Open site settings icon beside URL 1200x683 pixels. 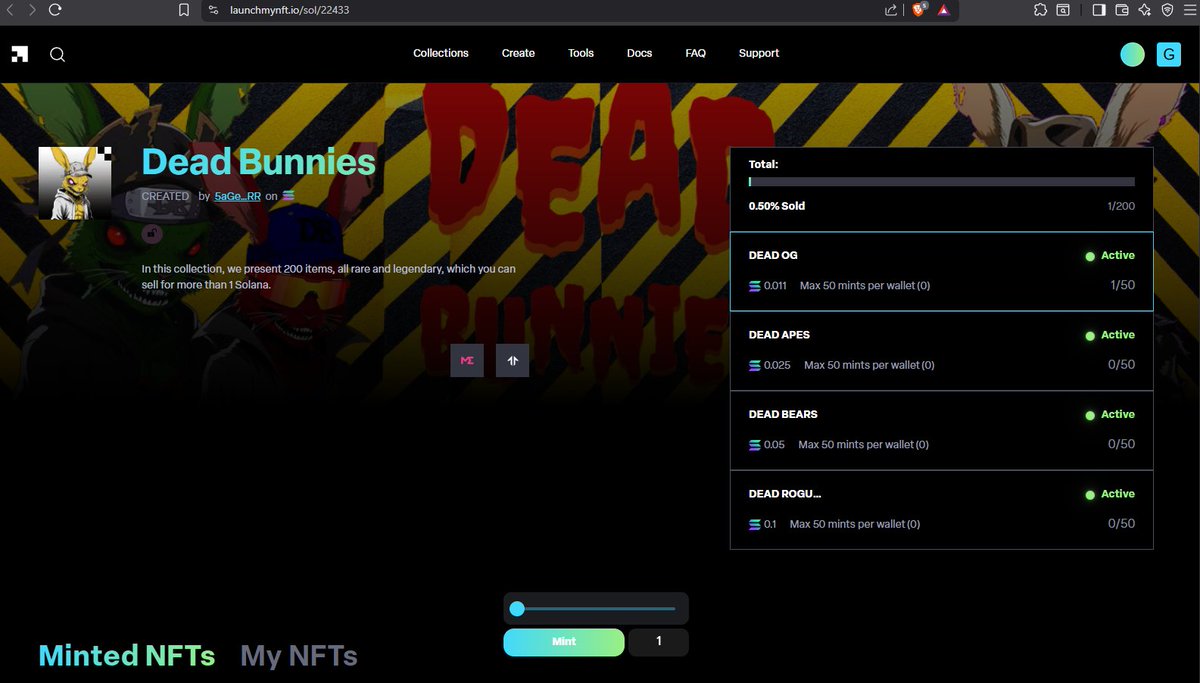[213, 10]
